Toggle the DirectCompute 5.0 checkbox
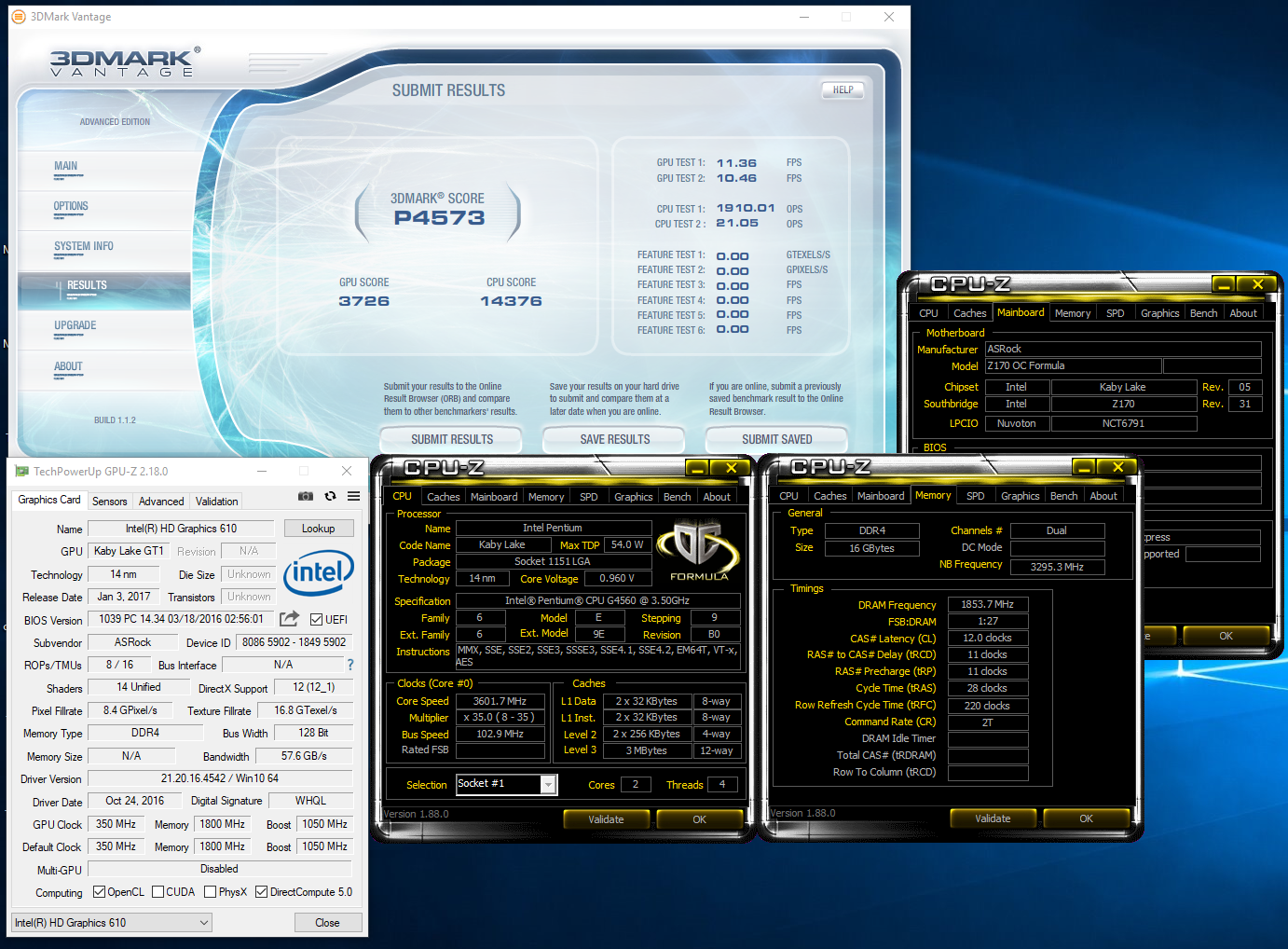Viewport: 1288px width, 949px height. point(261,892)
